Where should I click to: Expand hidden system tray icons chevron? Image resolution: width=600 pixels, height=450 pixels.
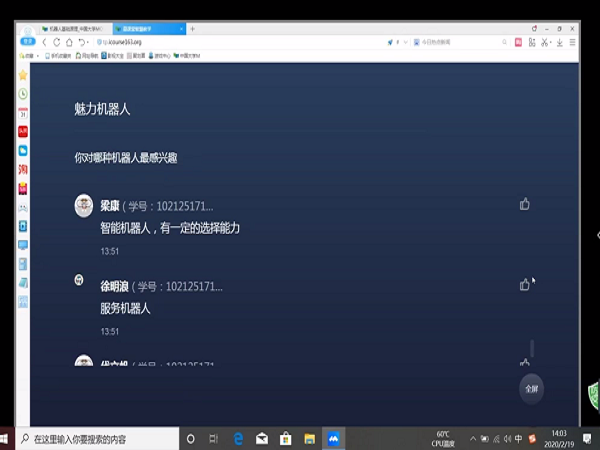(x=473, y=439)
